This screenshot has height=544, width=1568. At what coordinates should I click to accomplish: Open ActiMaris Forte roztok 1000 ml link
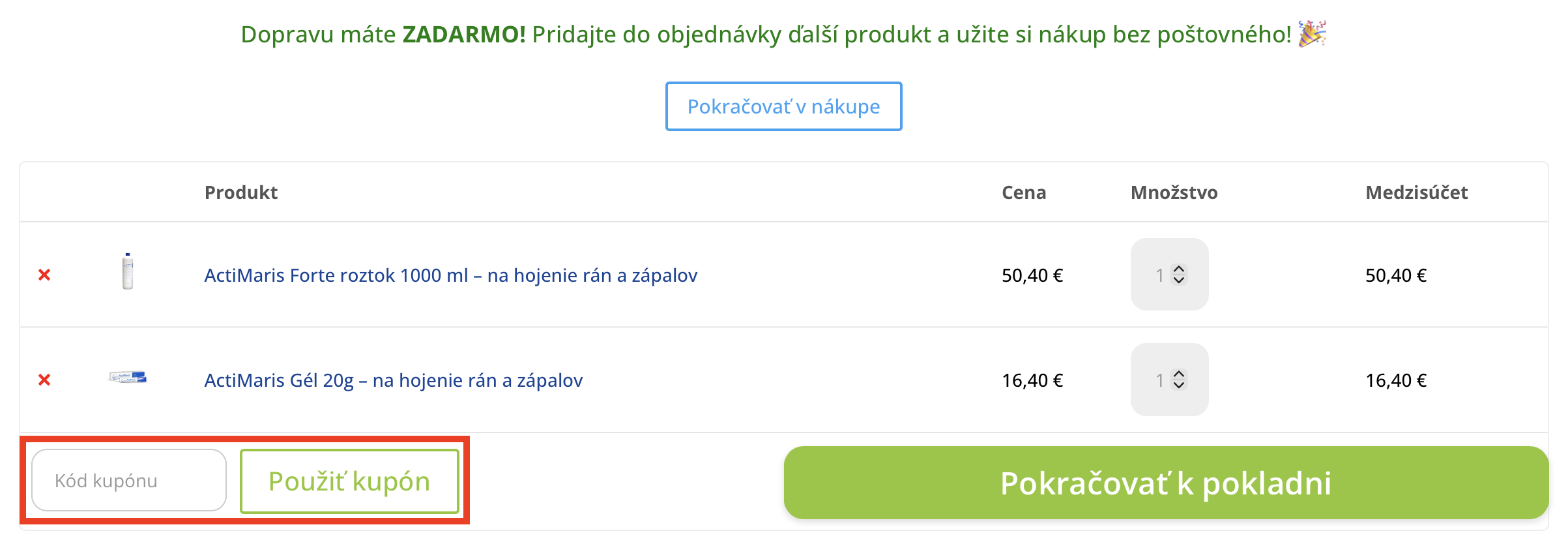click(450, 275)
